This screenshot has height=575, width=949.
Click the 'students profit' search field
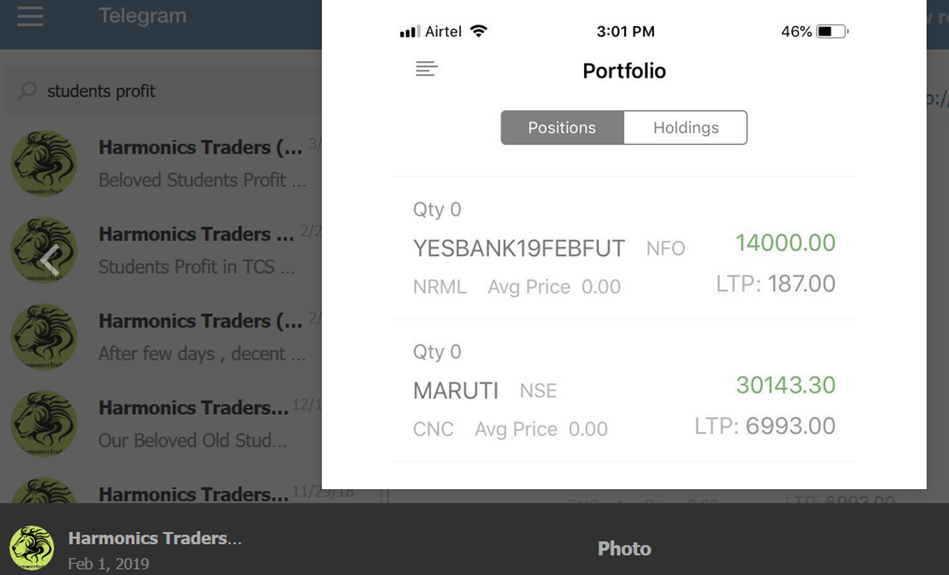click(163, 91)
